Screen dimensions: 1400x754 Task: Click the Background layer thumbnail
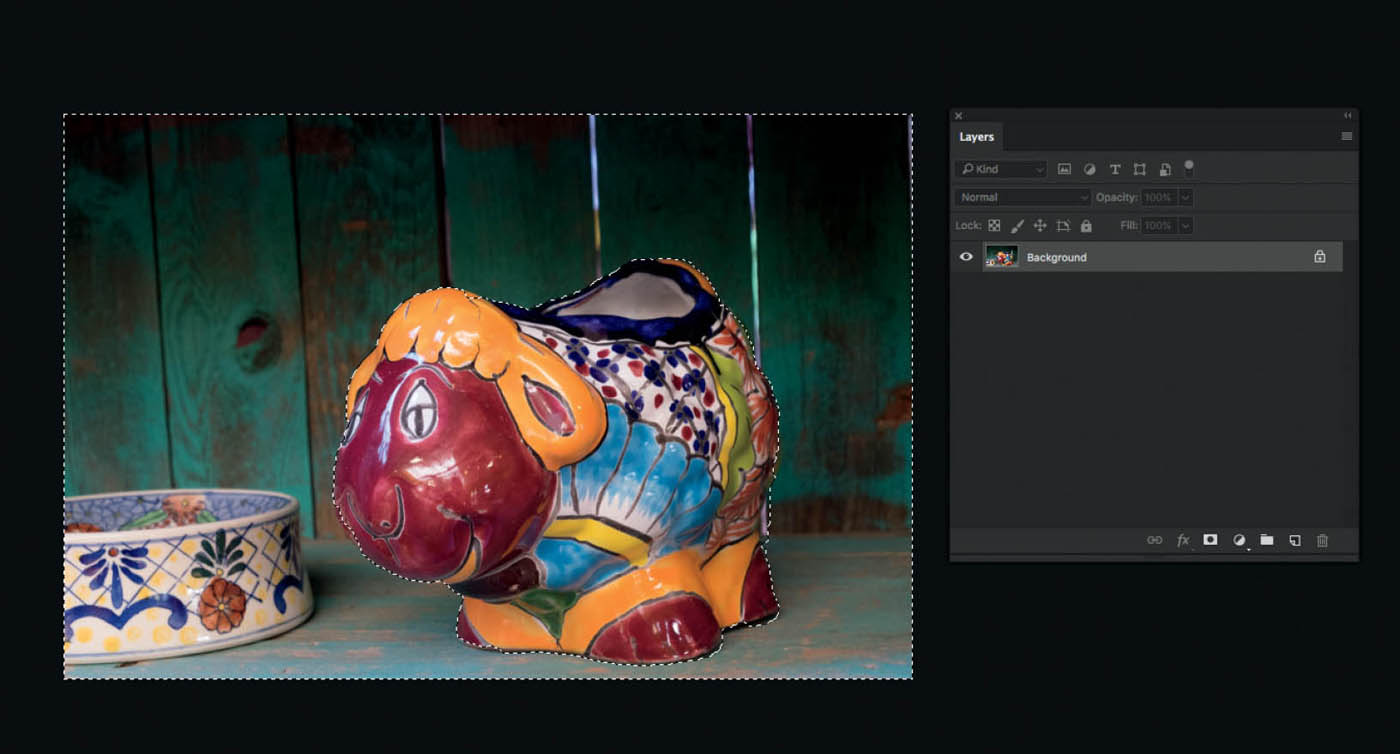(x=1001, y=257)
